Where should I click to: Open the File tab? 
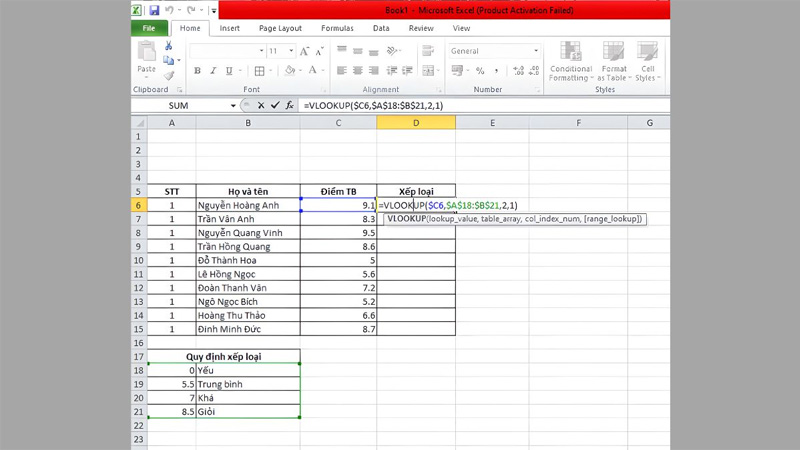click(149, 29)
